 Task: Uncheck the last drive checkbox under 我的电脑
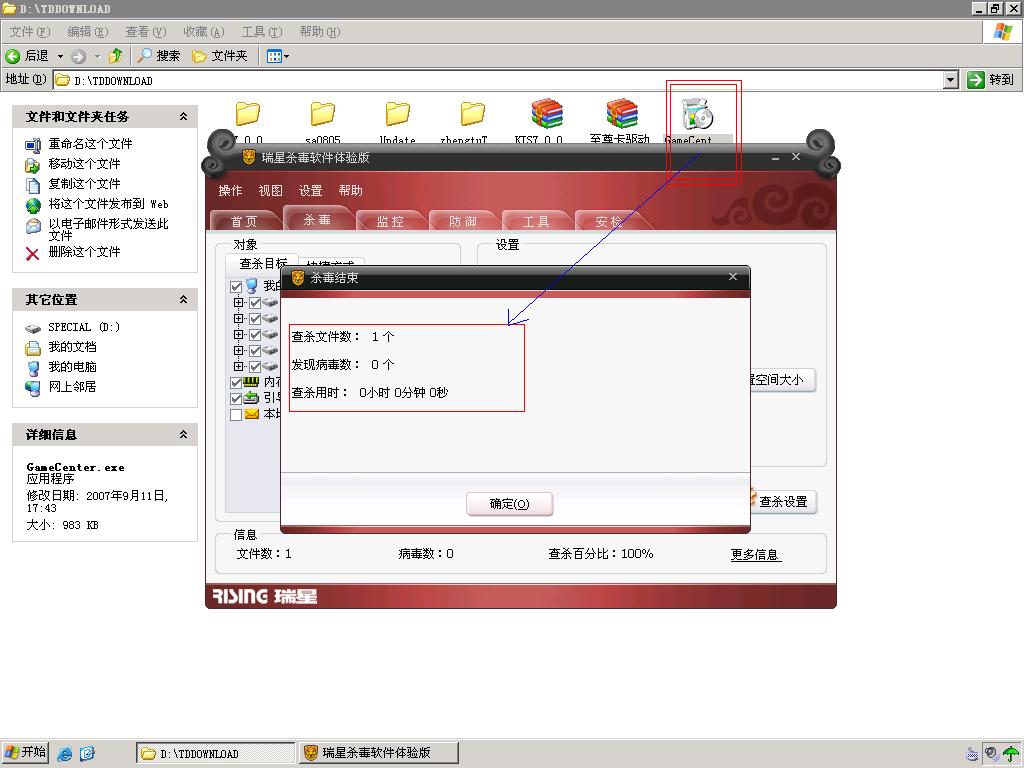(x=255, y=367)
